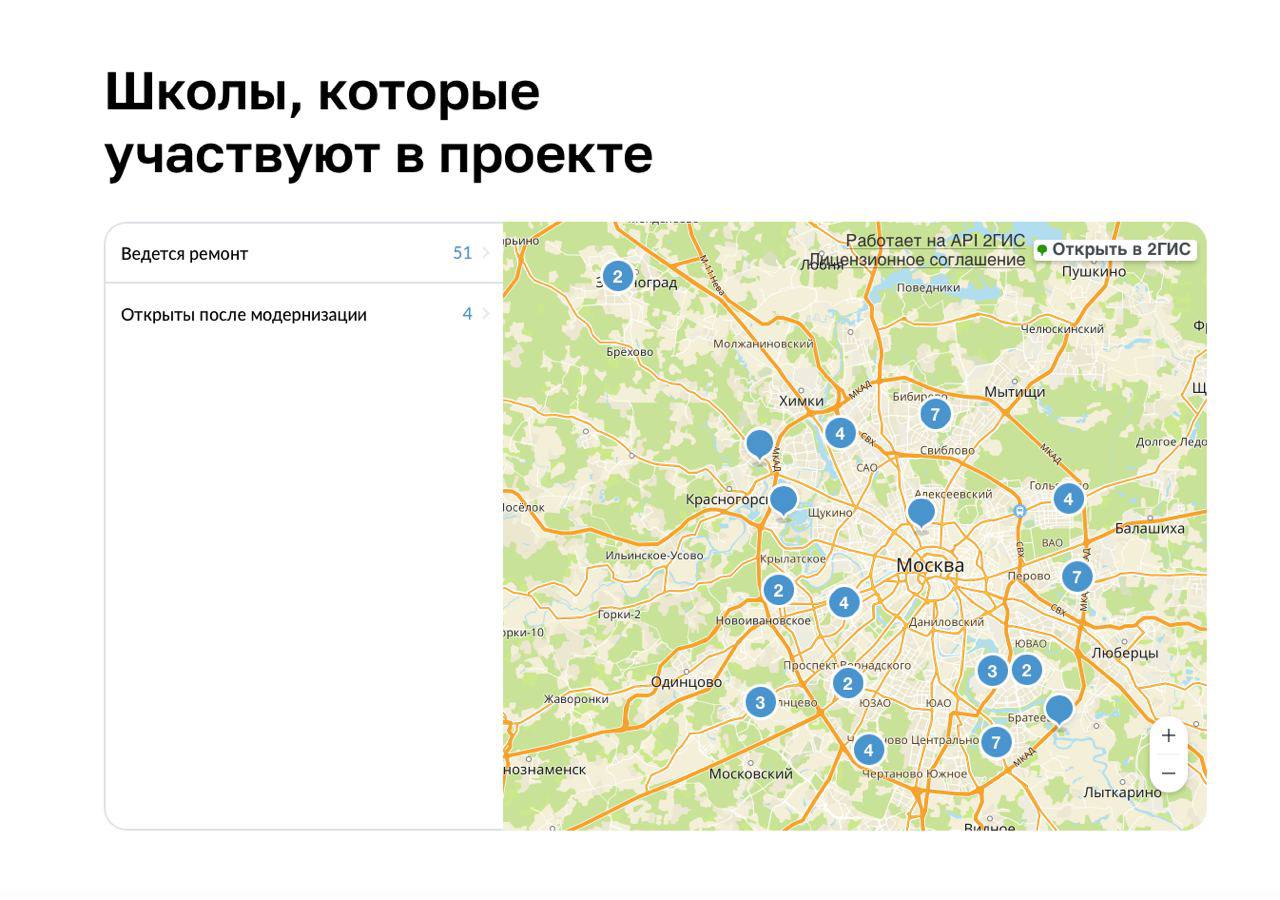Click the school pin next to Красногорск

pyautogui.click(x=783, y=501)
